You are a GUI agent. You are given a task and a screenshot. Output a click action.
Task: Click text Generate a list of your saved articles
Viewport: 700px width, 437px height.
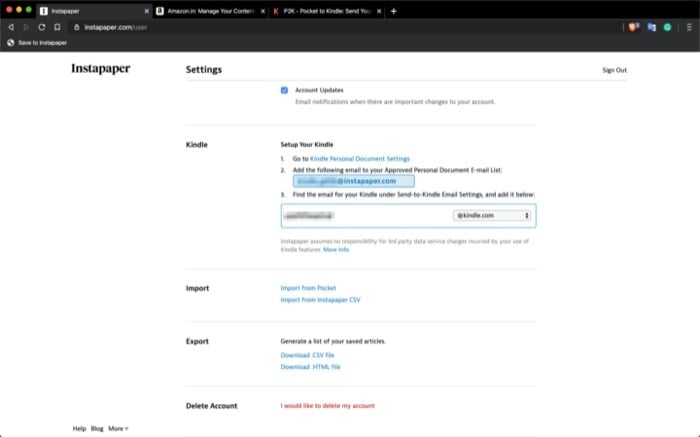[x=333, y=341]
